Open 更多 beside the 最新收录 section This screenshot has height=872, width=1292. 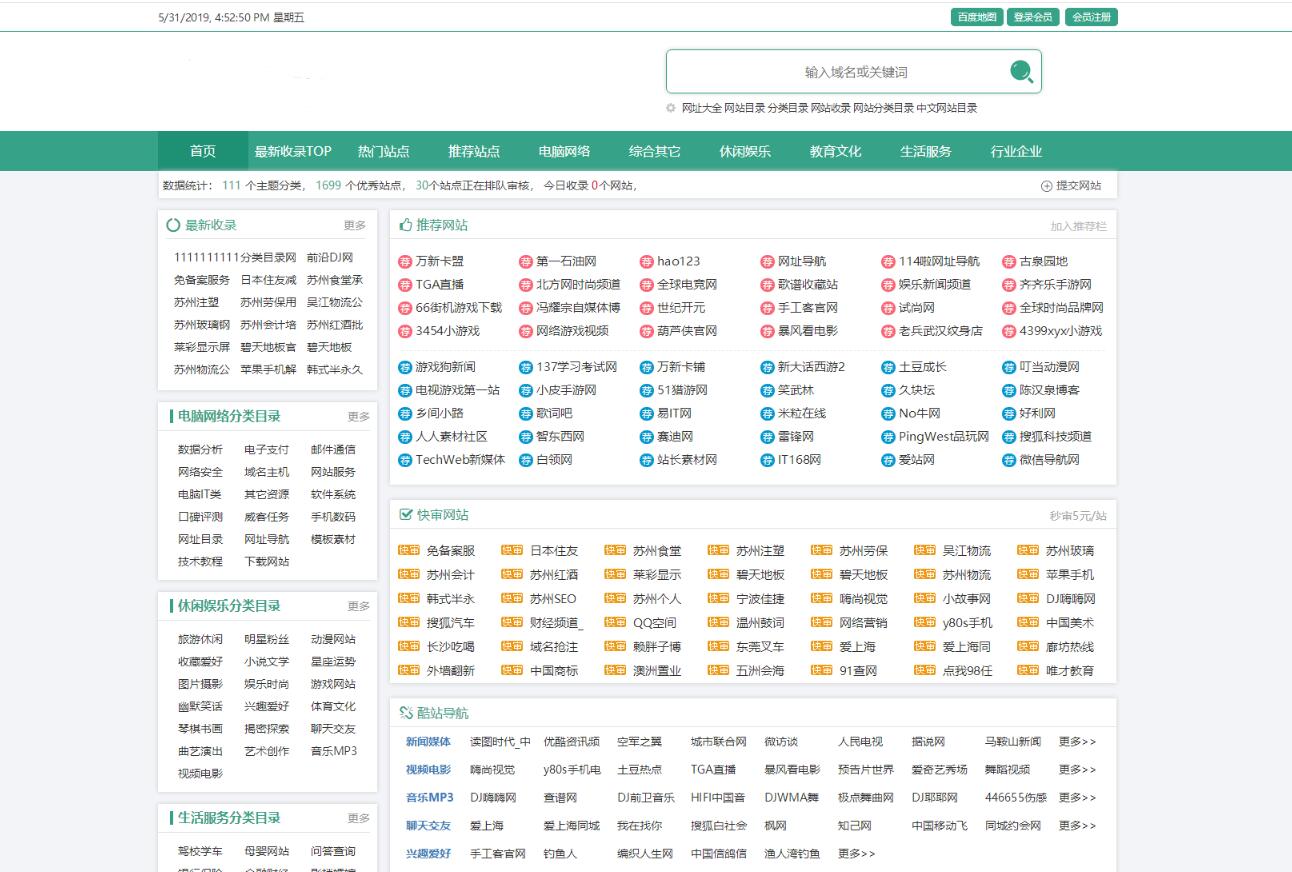point(357,225)
